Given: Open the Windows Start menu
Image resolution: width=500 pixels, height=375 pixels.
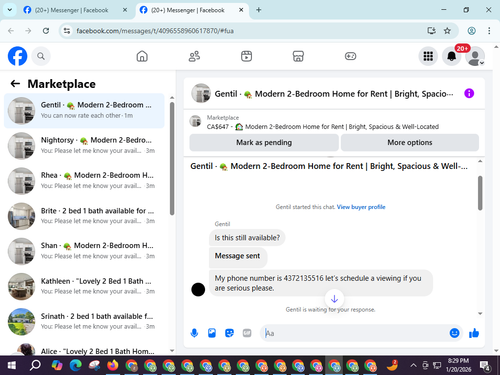Looking at the screenshot, I should click(12, 365).
